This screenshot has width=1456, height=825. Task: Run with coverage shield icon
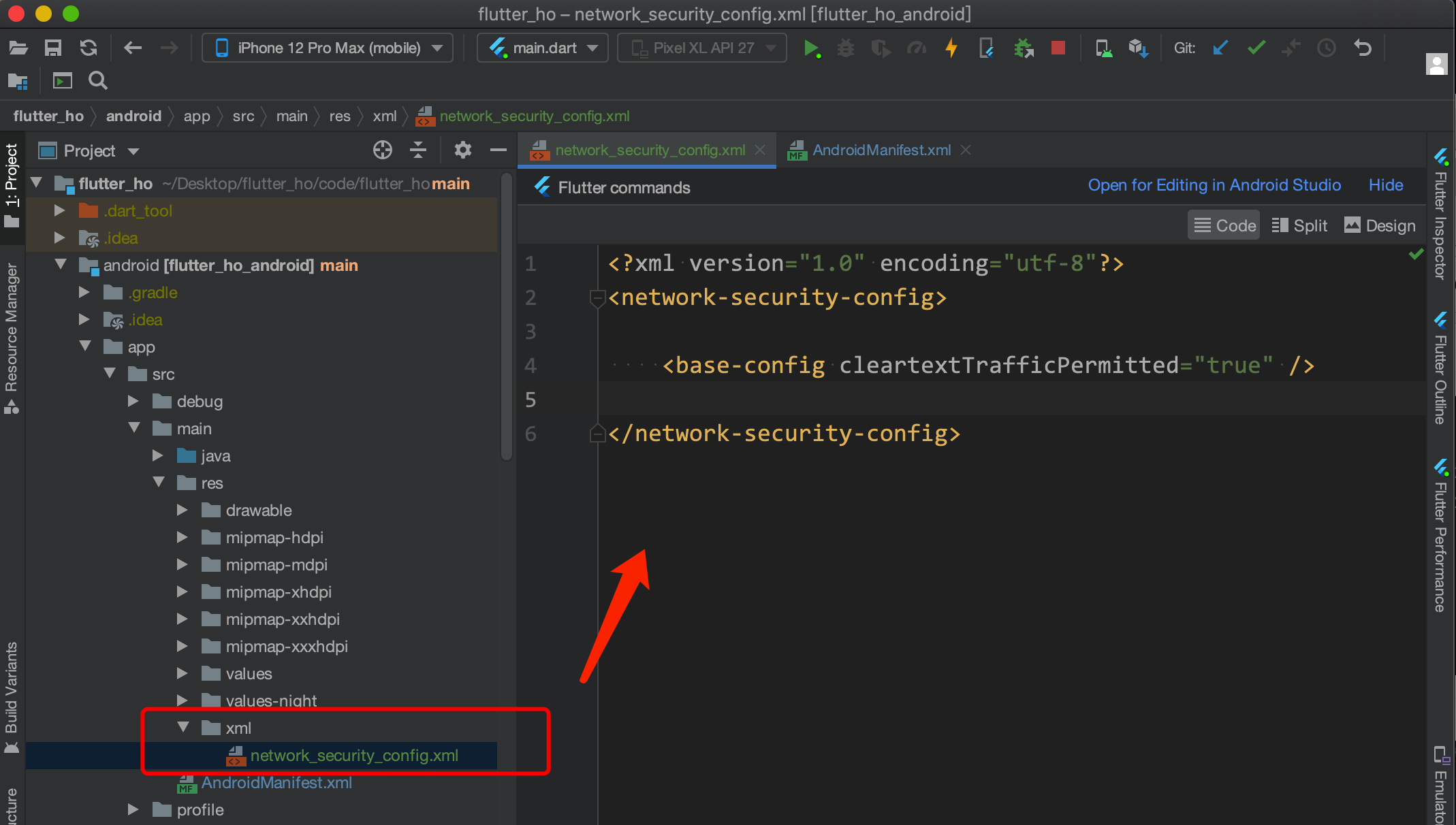pos(881,48)
